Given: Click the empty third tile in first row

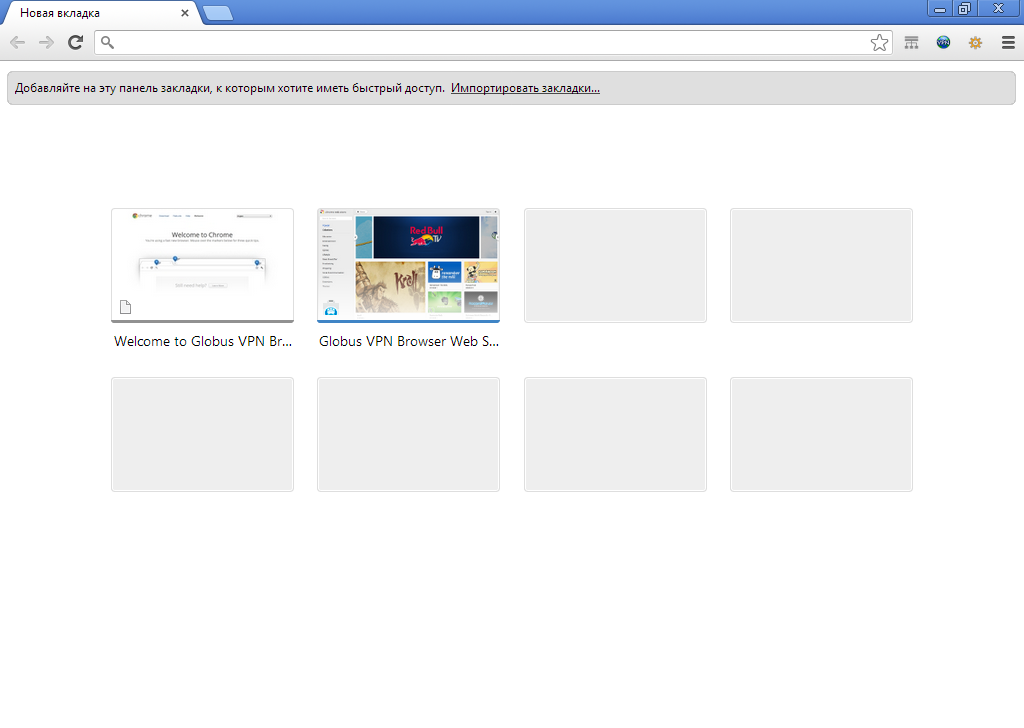Looking at the screenshot, I should (615, 265).
